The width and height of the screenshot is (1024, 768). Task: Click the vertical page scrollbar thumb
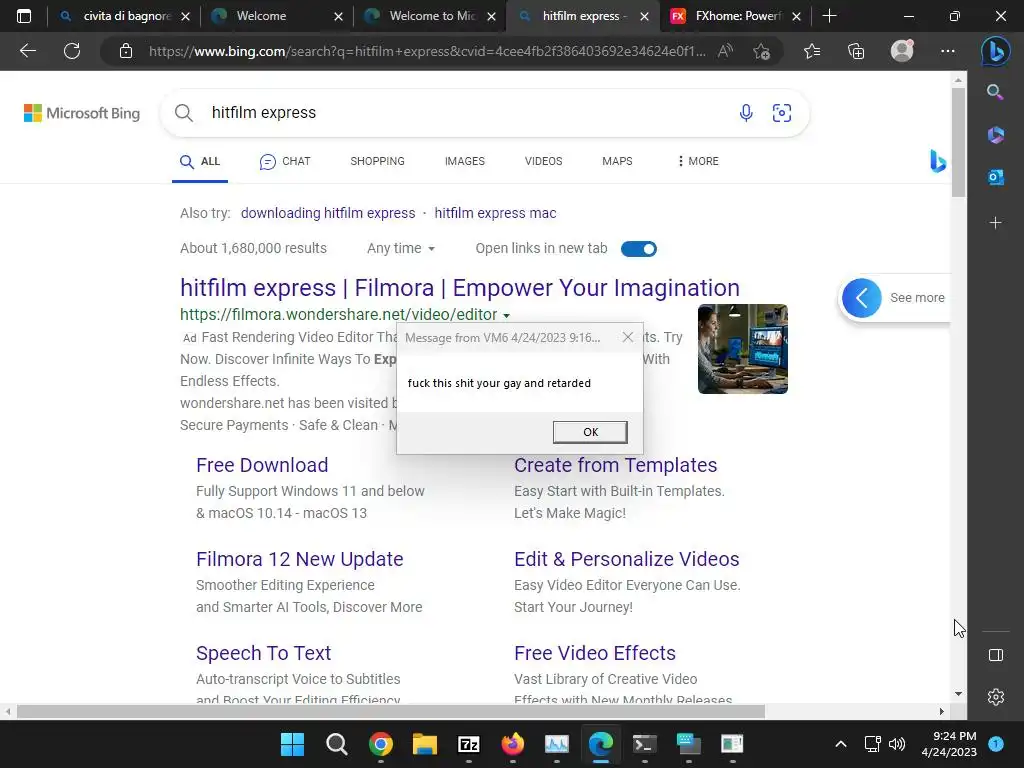click(958, 142)
